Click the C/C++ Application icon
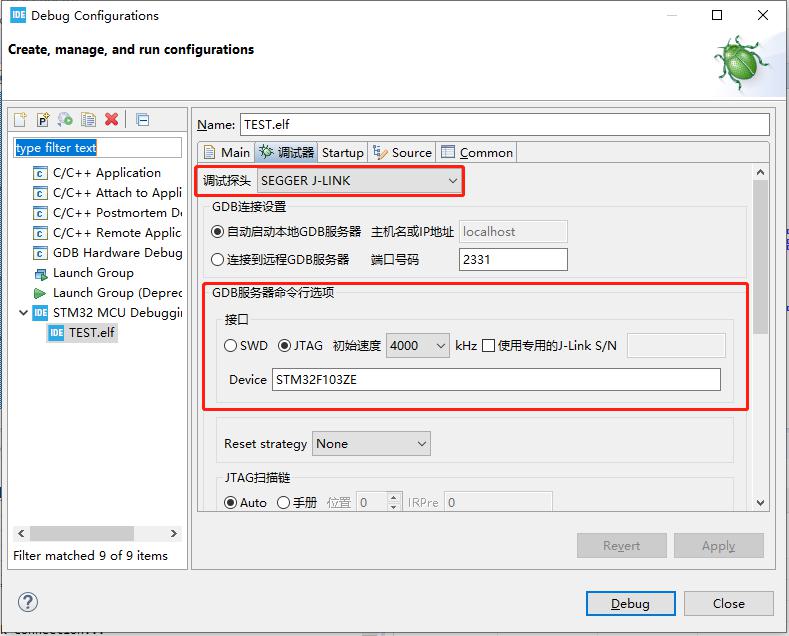 pos(40,173)
